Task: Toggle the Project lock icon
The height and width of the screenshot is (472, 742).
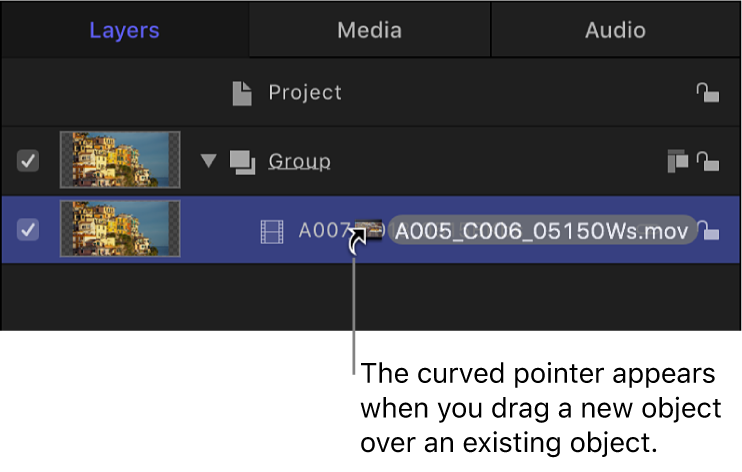Action: point(707,93)
